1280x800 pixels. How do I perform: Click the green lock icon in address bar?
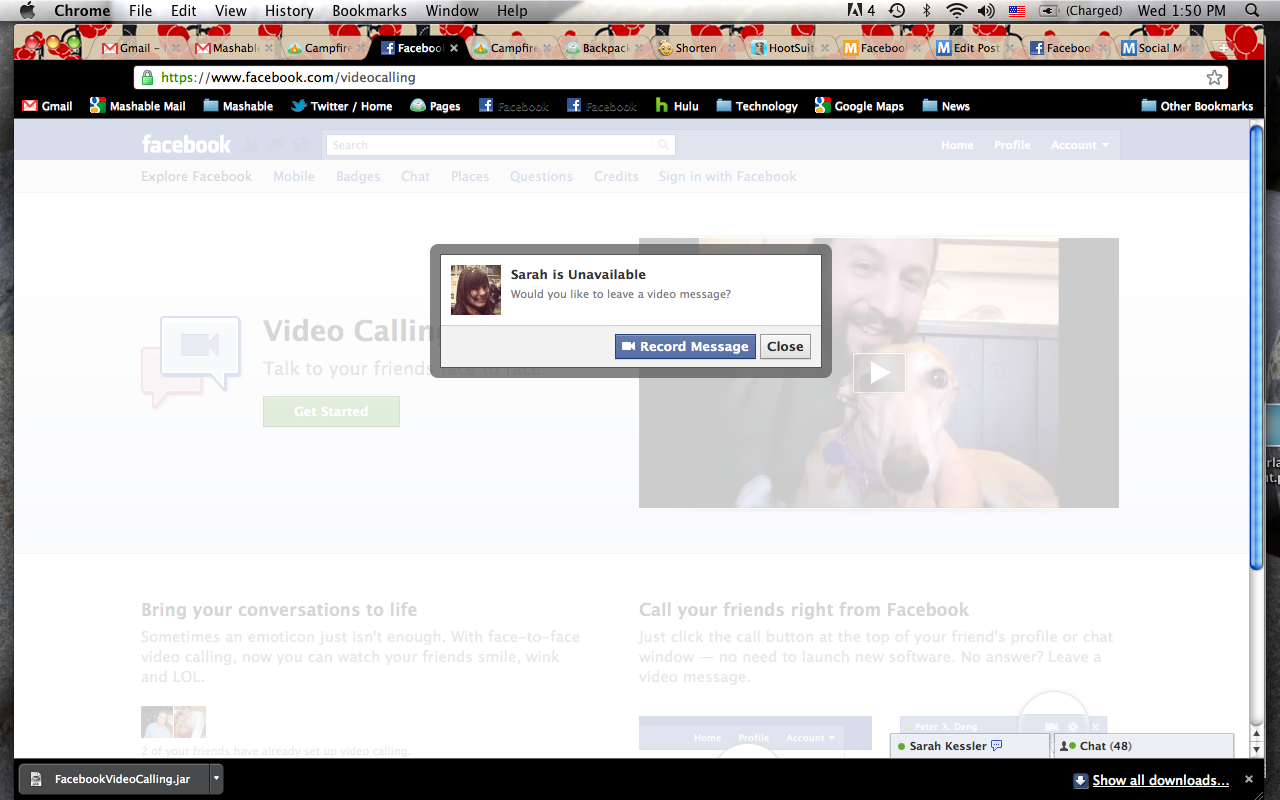click(x=147, y=77)
